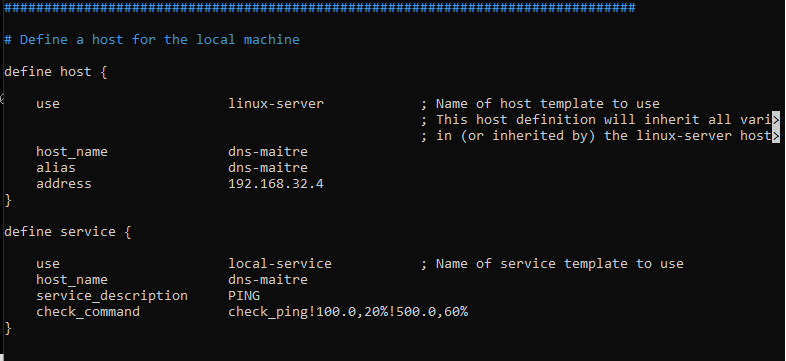Click the "use" keyword in the service block
Screen dimensions: 786x361
click(x=48, y=264)
